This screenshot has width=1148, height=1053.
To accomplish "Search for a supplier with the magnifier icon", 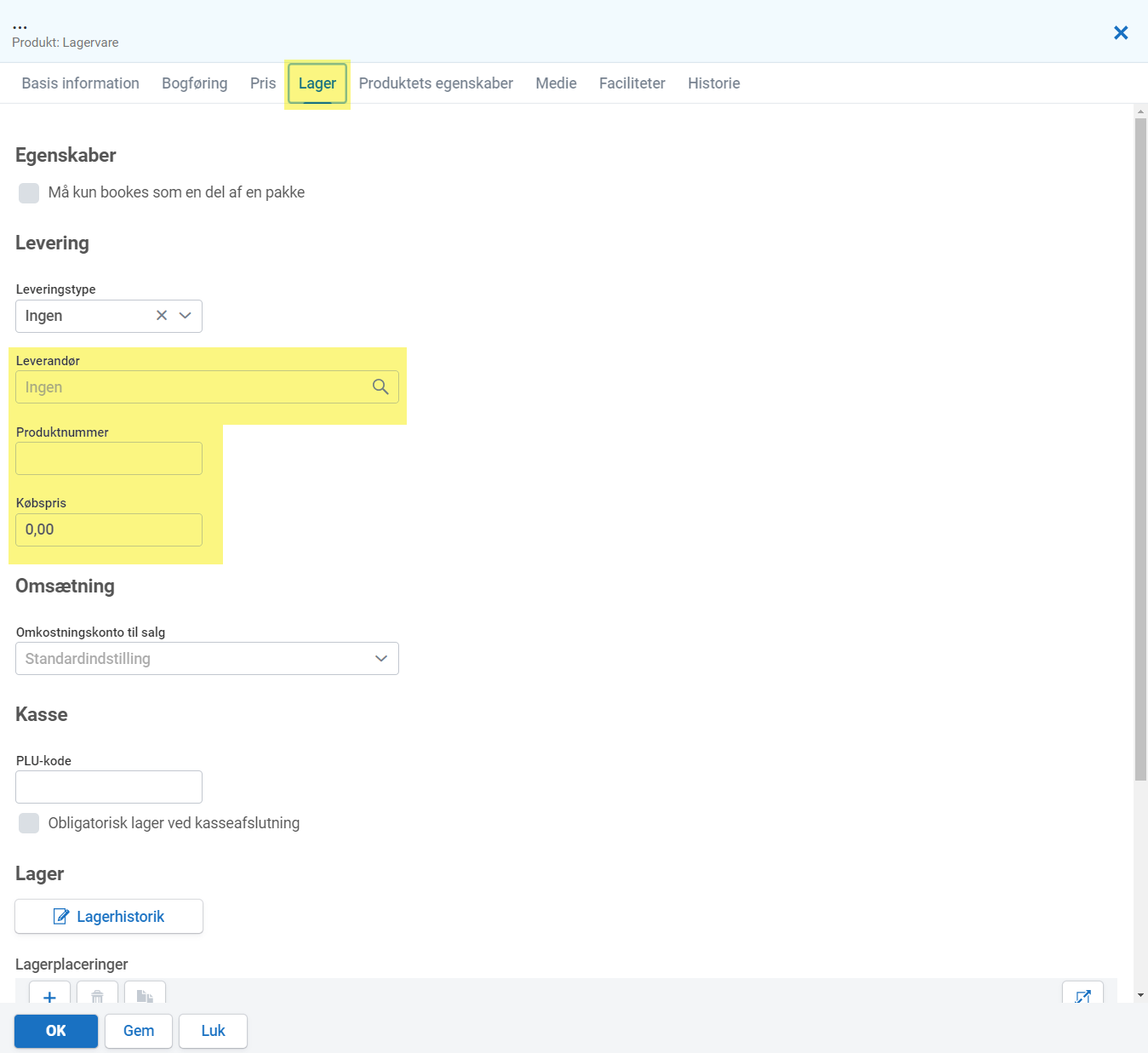I will click(x=380, y=387).
